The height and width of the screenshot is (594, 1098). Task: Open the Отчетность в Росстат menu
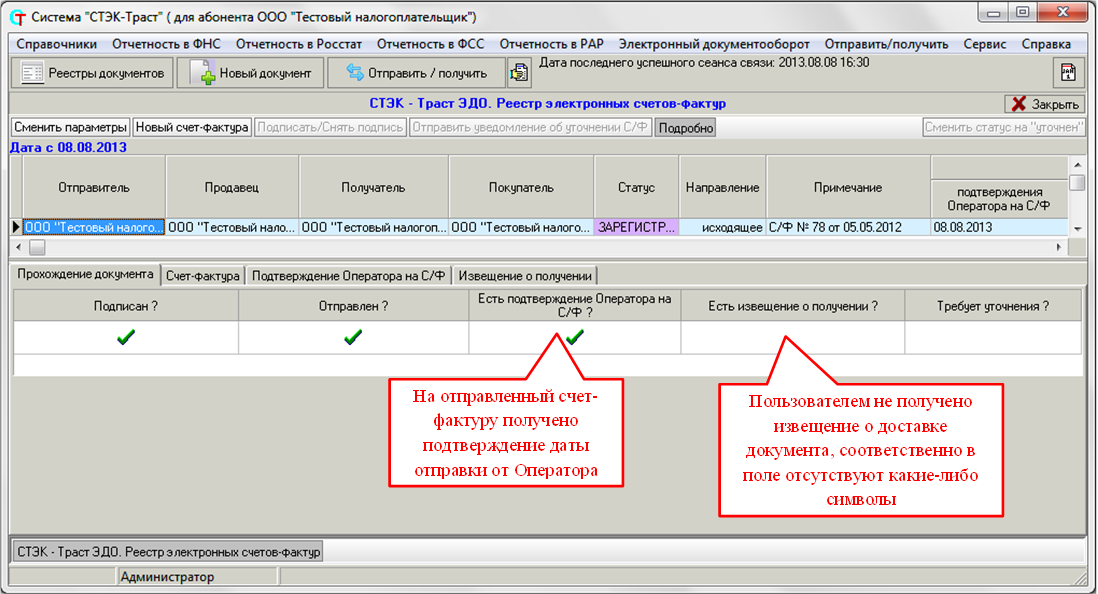(298, 44)
